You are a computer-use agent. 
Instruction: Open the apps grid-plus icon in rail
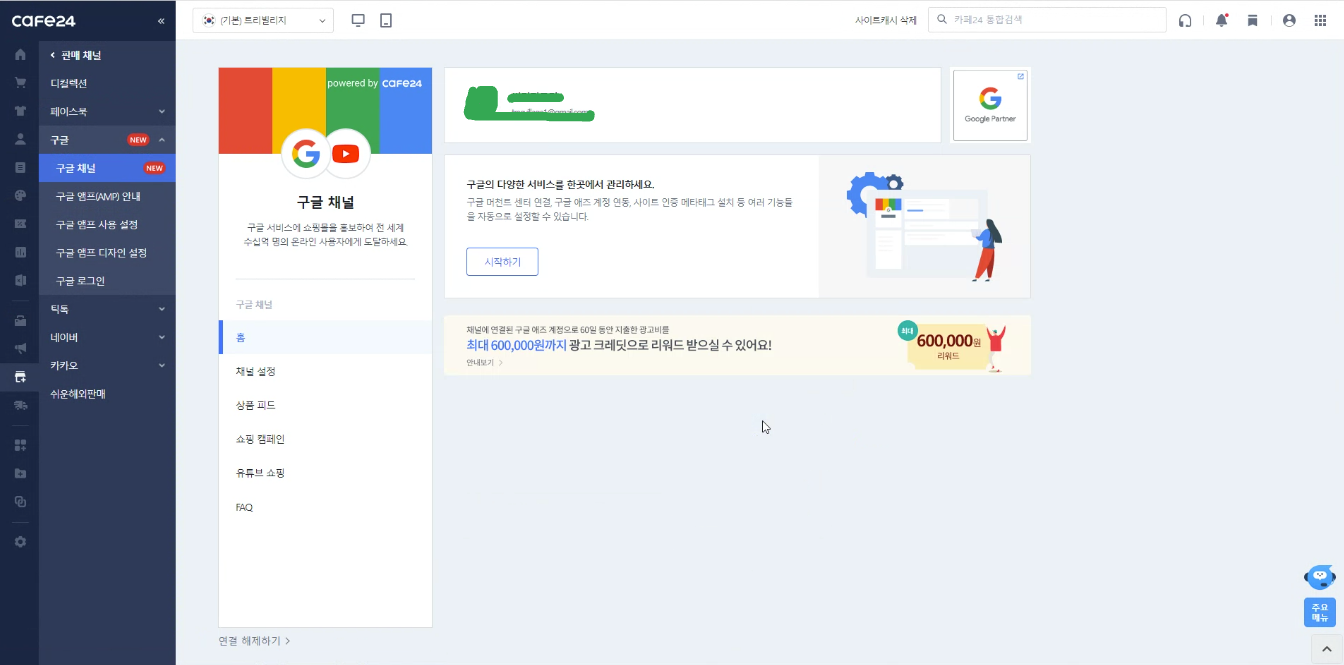click(x=20, y=444)
